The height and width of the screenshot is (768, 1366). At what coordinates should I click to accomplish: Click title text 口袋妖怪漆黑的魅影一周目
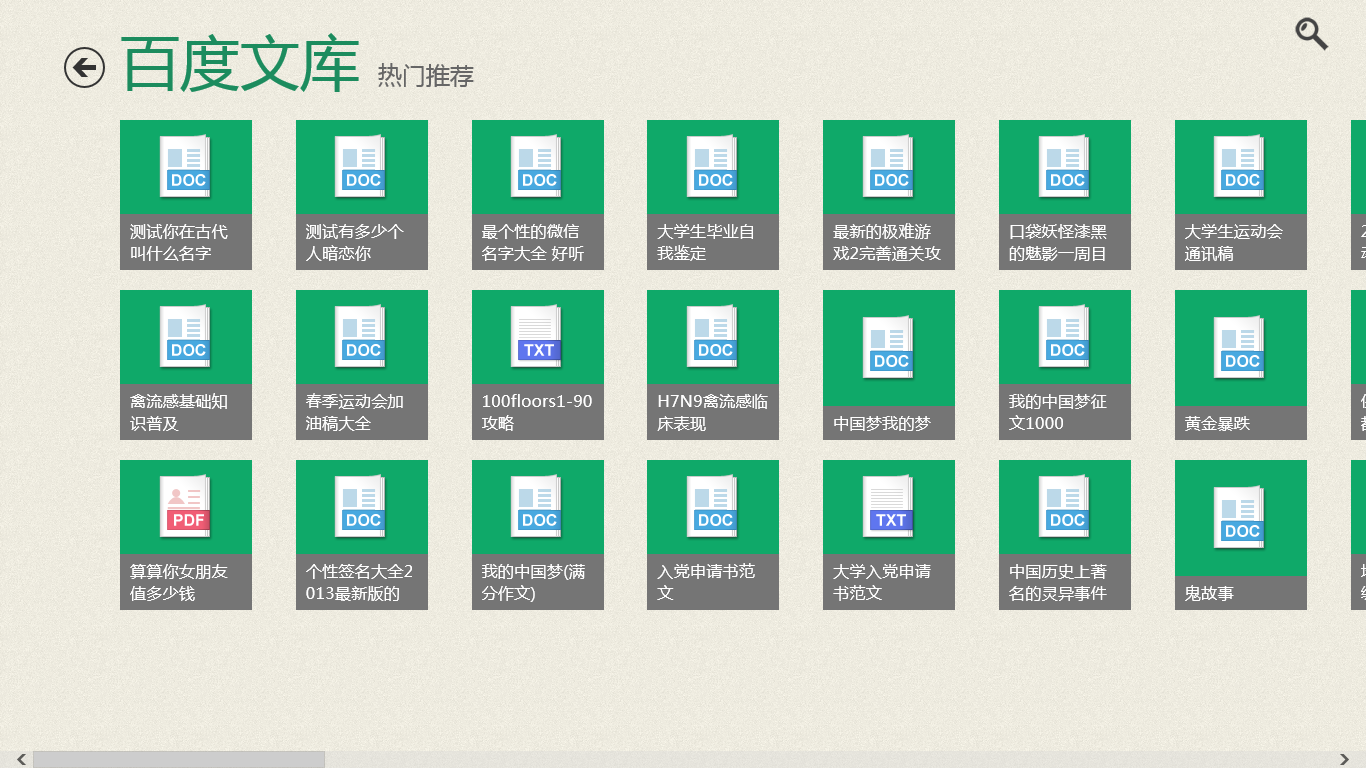tap(1058, 243)
